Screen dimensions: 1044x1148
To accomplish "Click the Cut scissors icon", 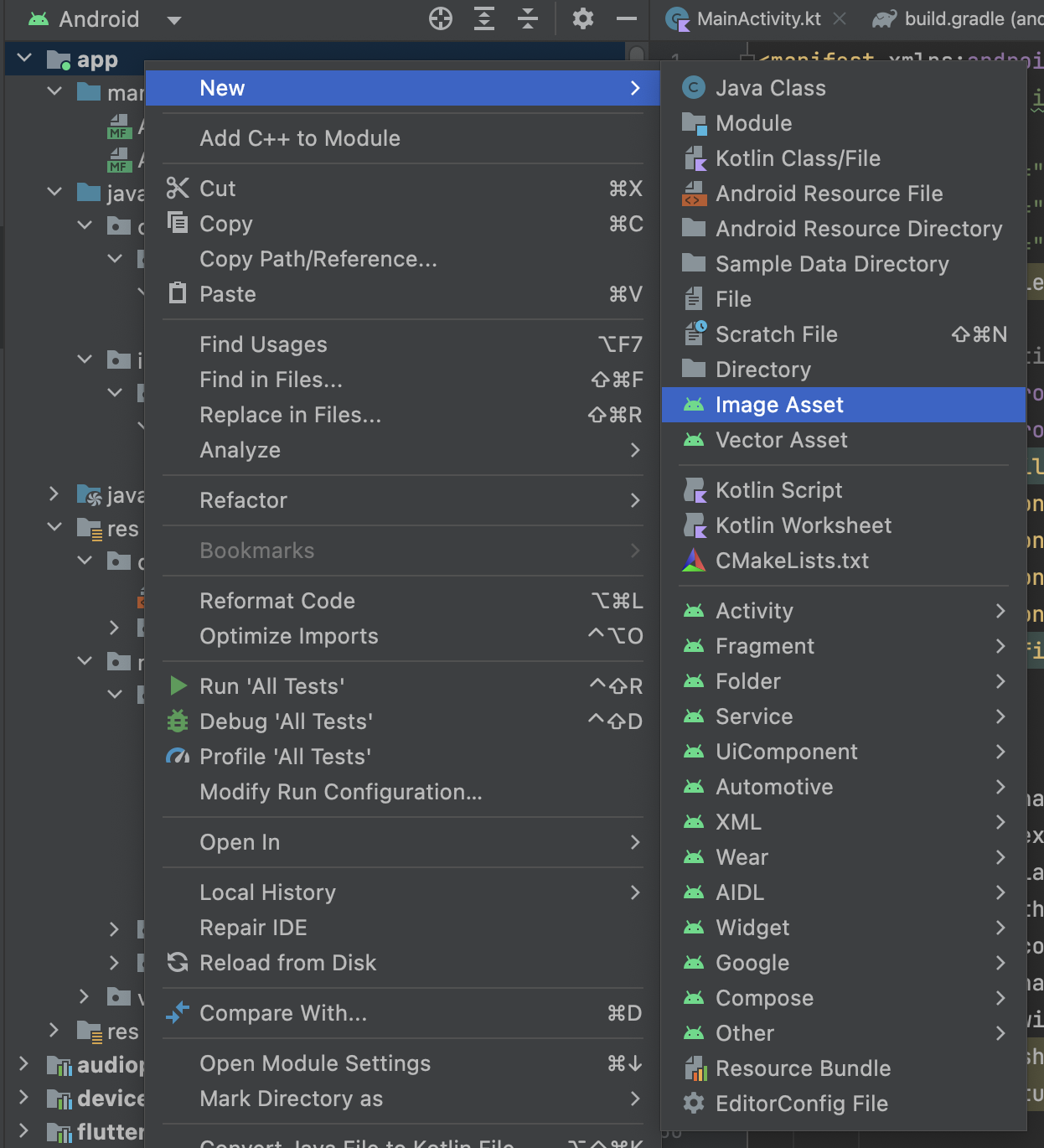I will (178, 188).
